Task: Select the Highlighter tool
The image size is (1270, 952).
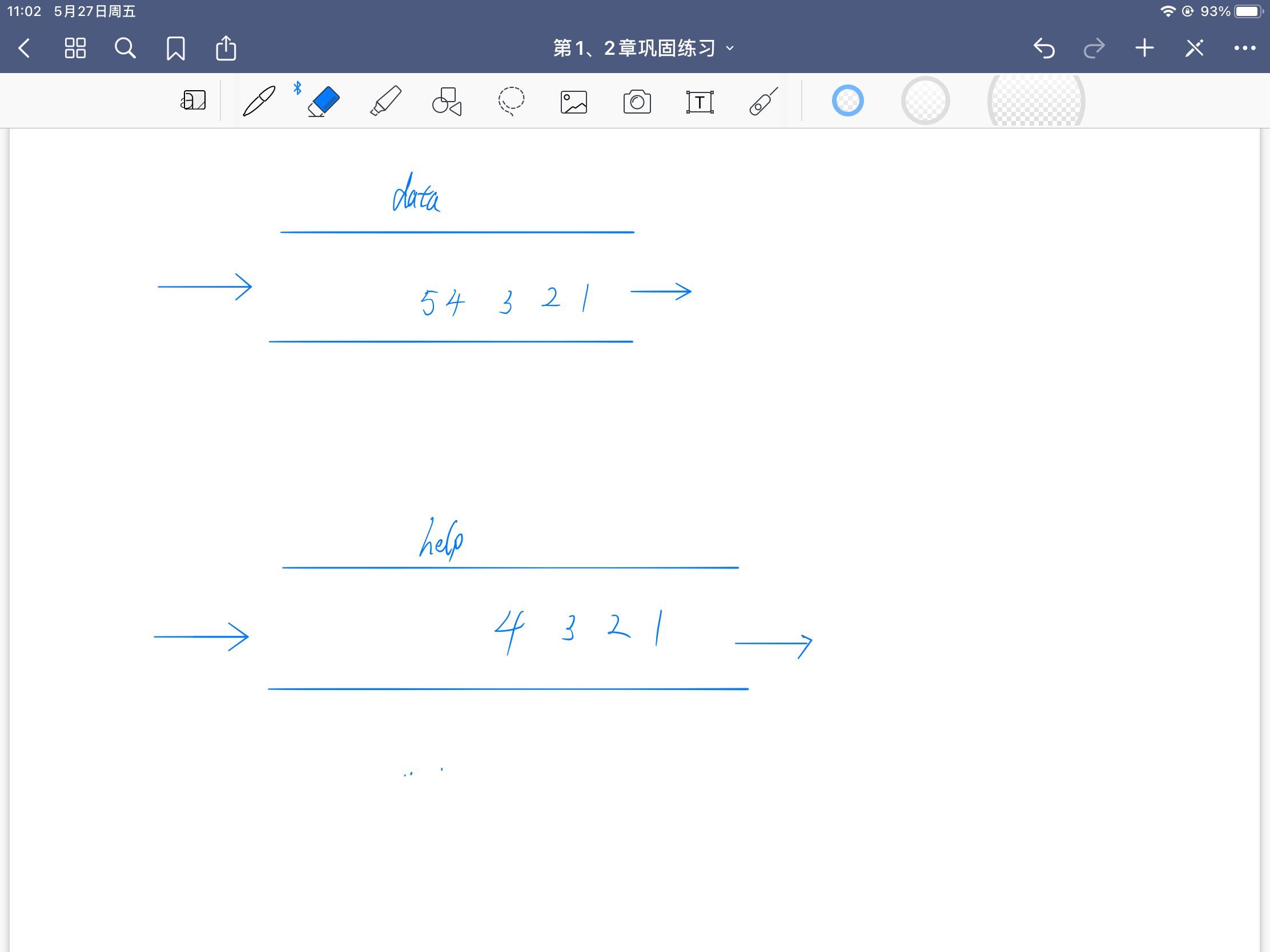Action: click(x=385, y=101)
